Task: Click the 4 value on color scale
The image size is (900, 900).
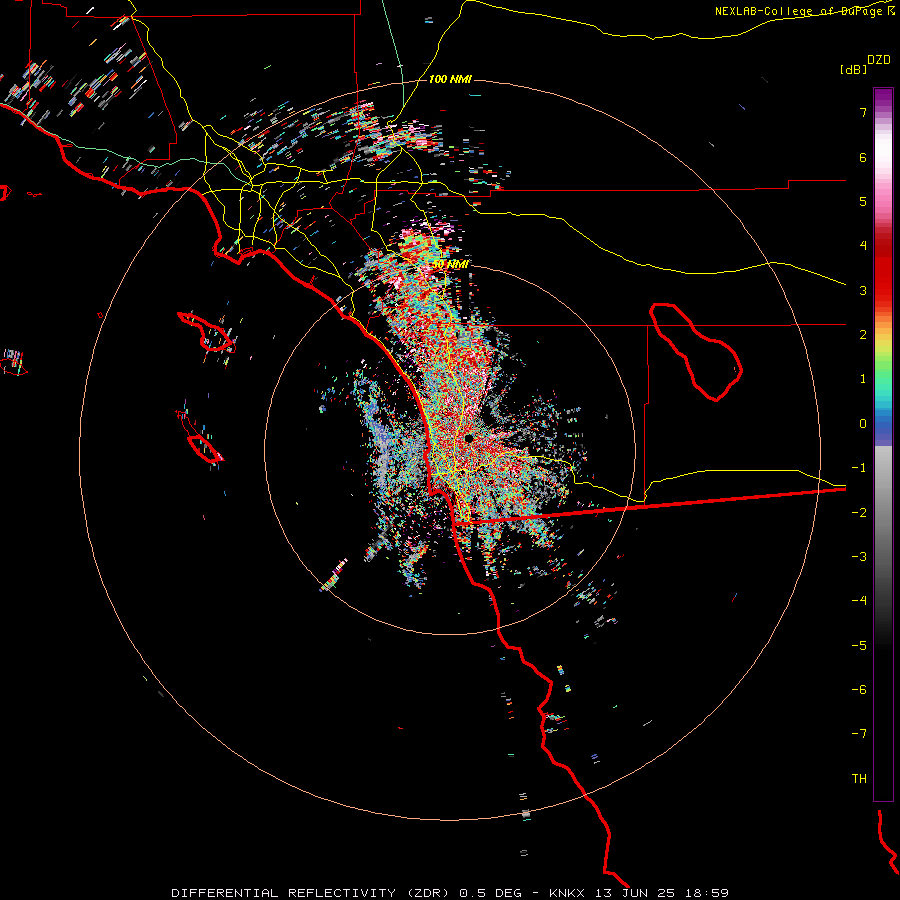Action: (x=863, y=246)
